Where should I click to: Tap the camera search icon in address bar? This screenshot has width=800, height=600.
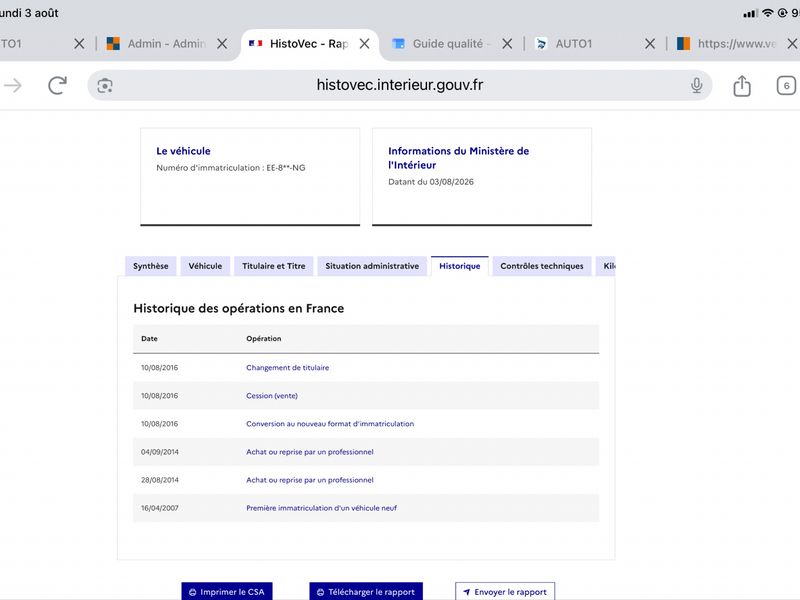[x=105, y=85]
